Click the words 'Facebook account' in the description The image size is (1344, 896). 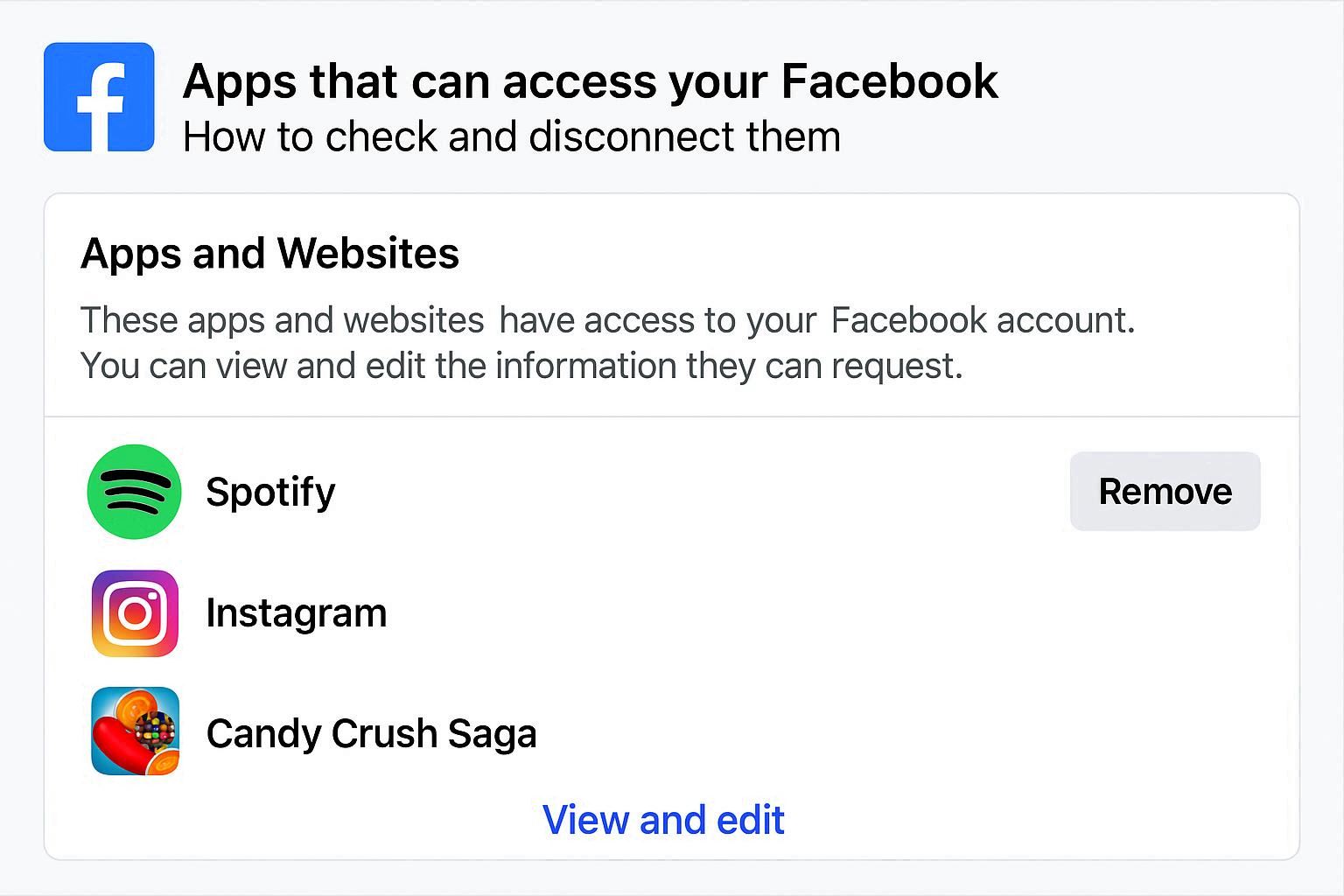click(x=980, y=320)
